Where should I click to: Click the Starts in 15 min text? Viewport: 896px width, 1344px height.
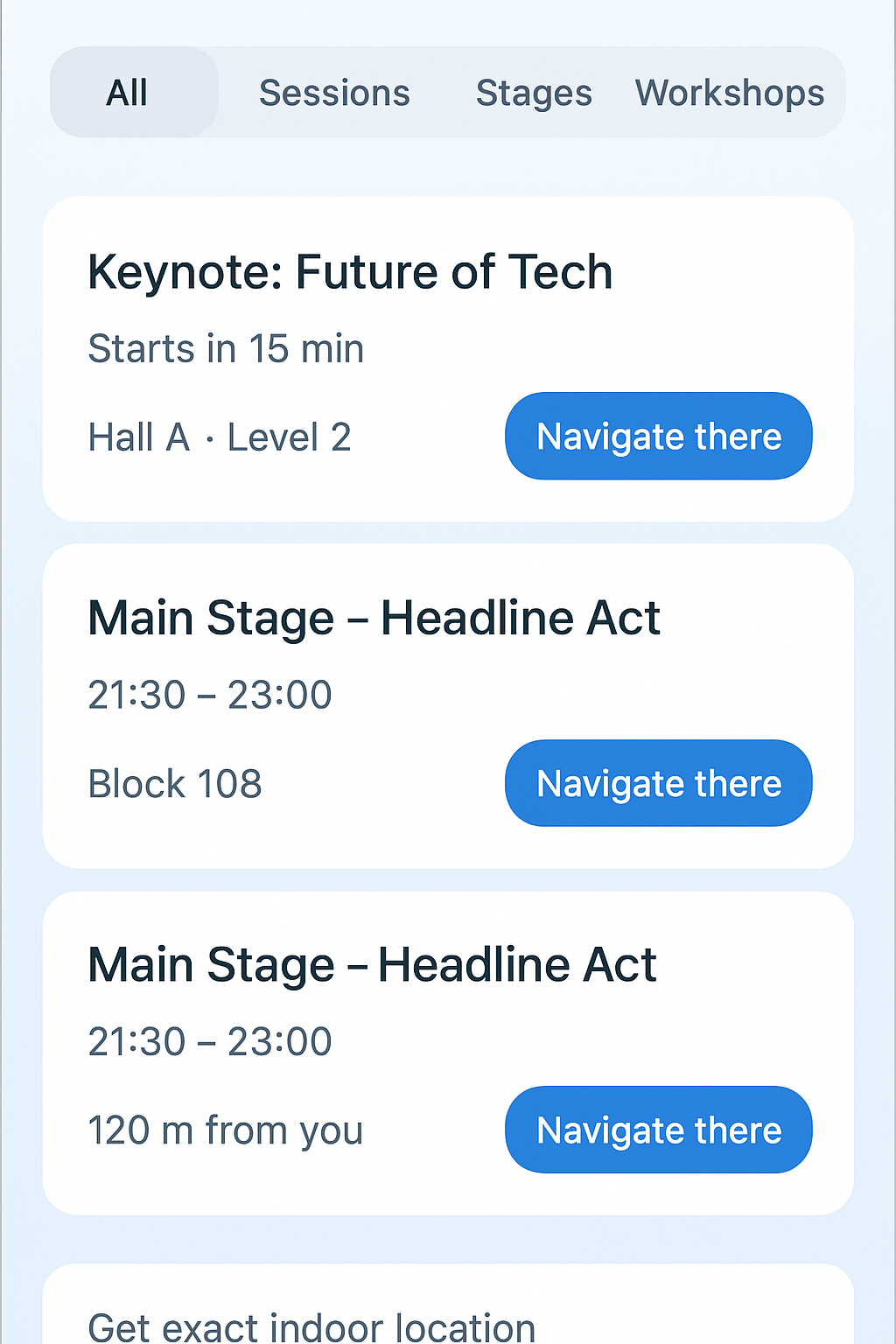(x=226, y=349)
